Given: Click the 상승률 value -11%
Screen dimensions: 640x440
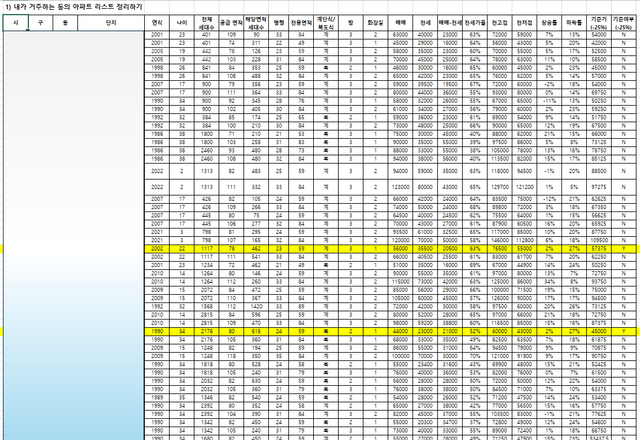Looking at the screenshot, I should [549, 101].
